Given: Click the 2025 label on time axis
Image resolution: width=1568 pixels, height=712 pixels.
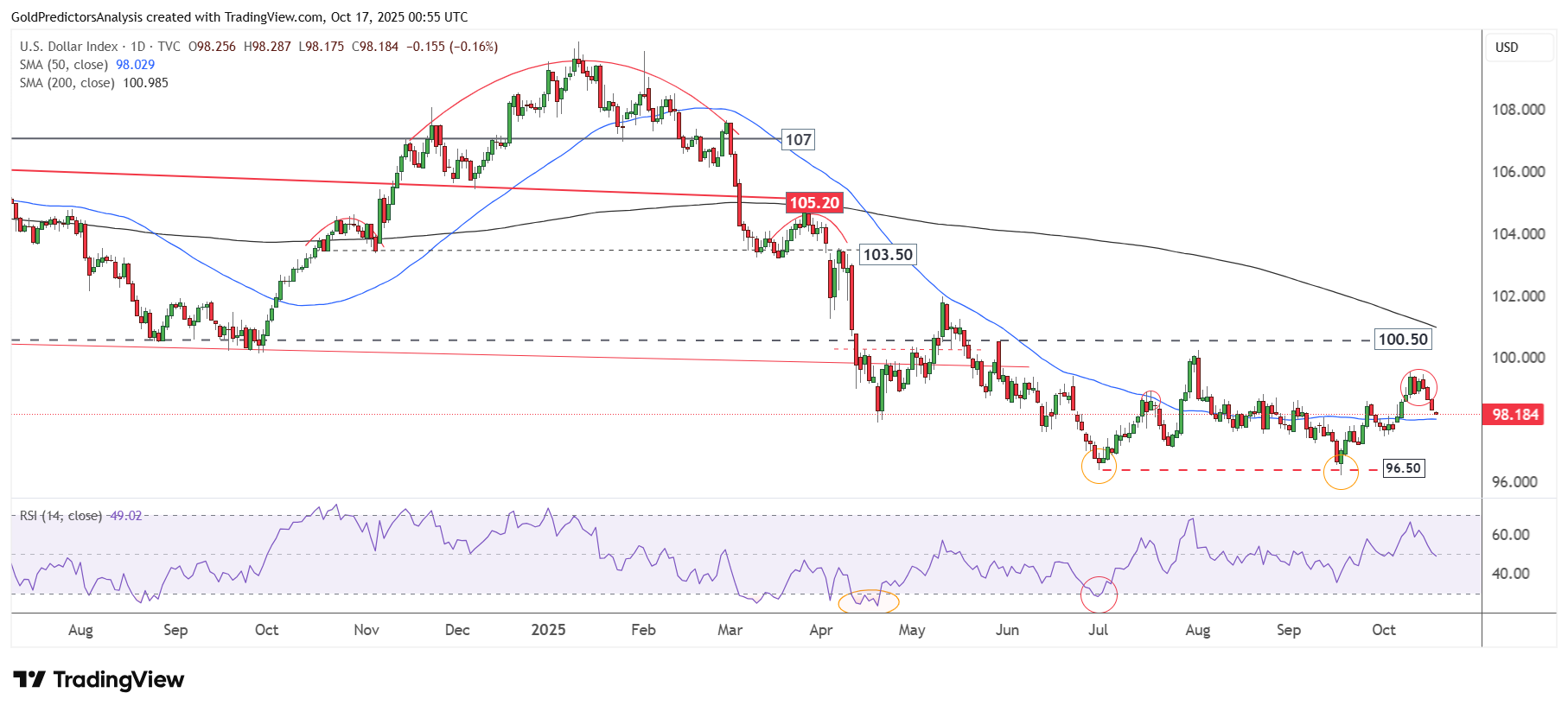Looking at the screenshot, I should 548,630.
